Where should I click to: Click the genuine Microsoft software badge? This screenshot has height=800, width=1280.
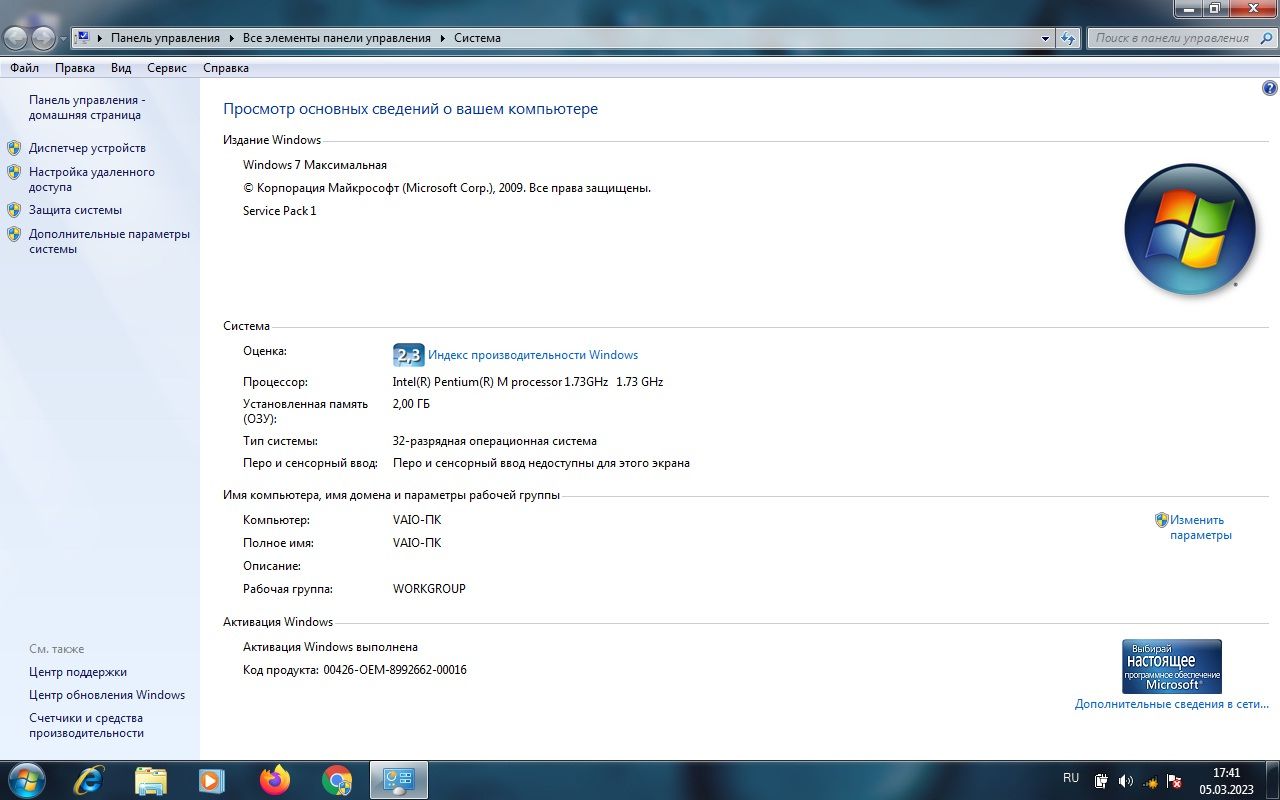(x=1172, y=666)
